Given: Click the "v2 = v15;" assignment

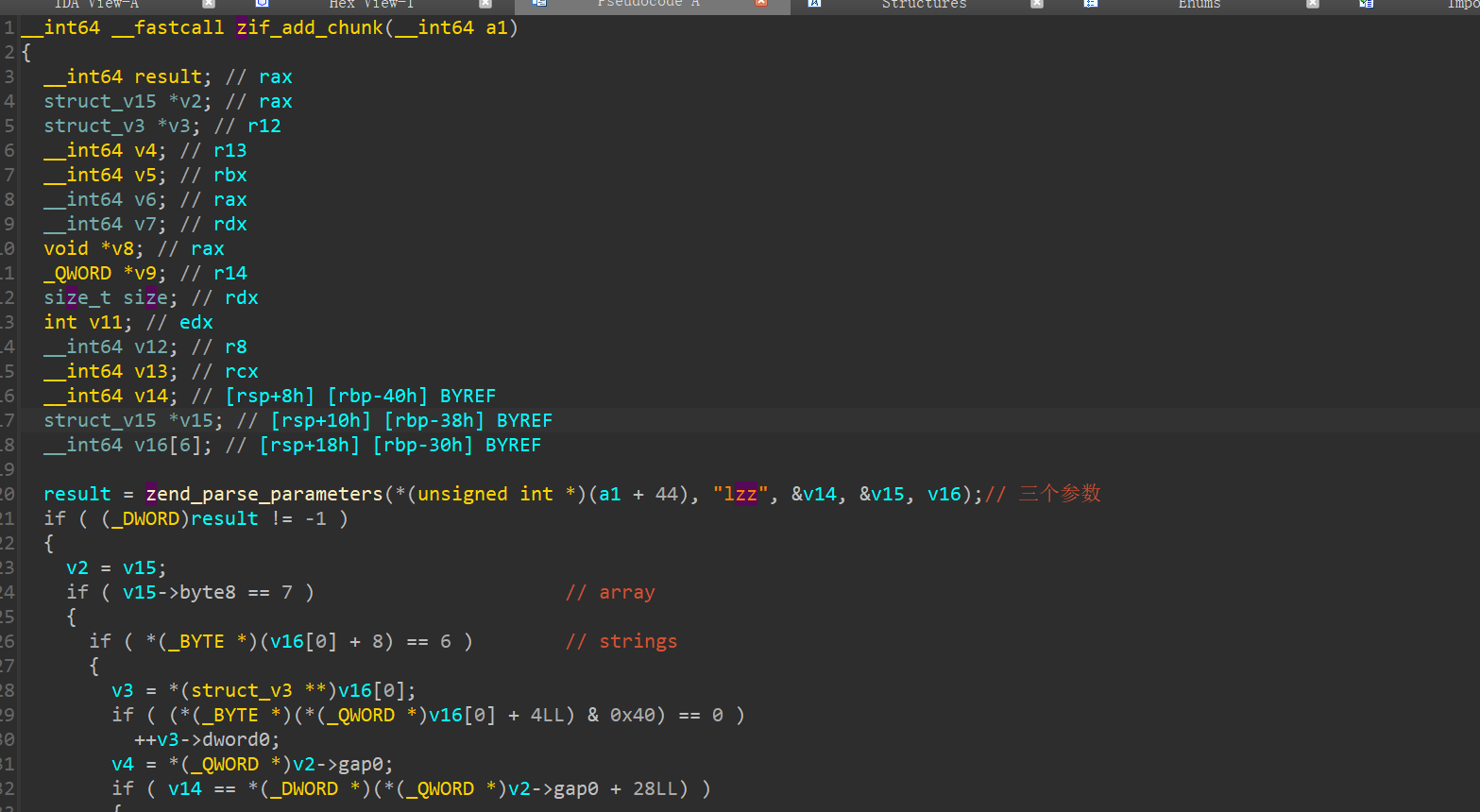Looking at the screenshot, I should tap(116, 567).
